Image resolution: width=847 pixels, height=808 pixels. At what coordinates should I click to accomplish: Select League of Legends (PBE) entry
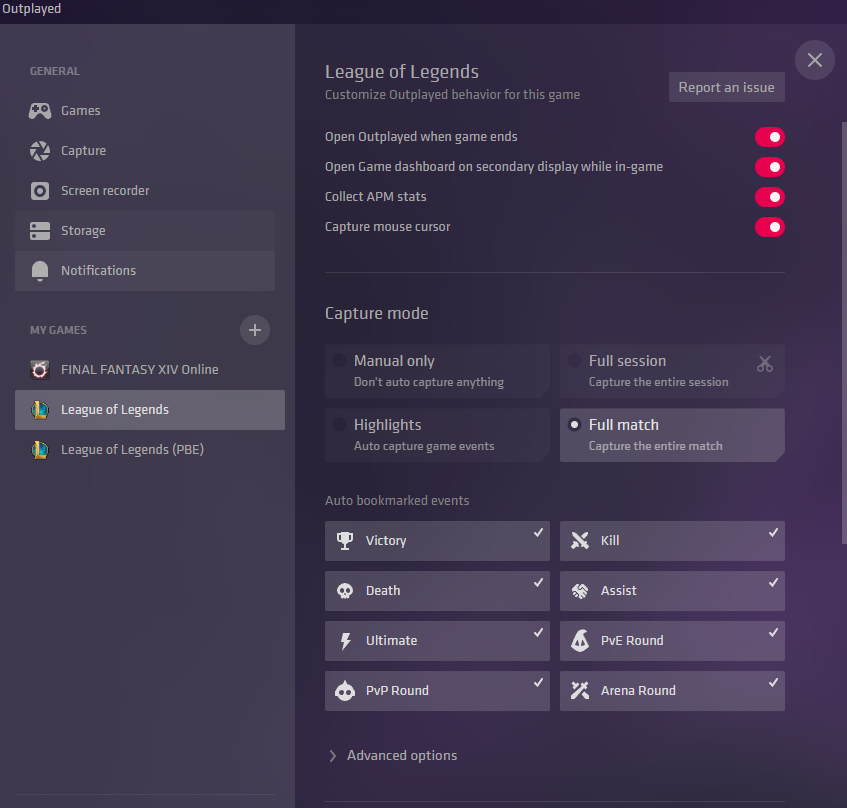pyautogui.click(x=150, y=450)
